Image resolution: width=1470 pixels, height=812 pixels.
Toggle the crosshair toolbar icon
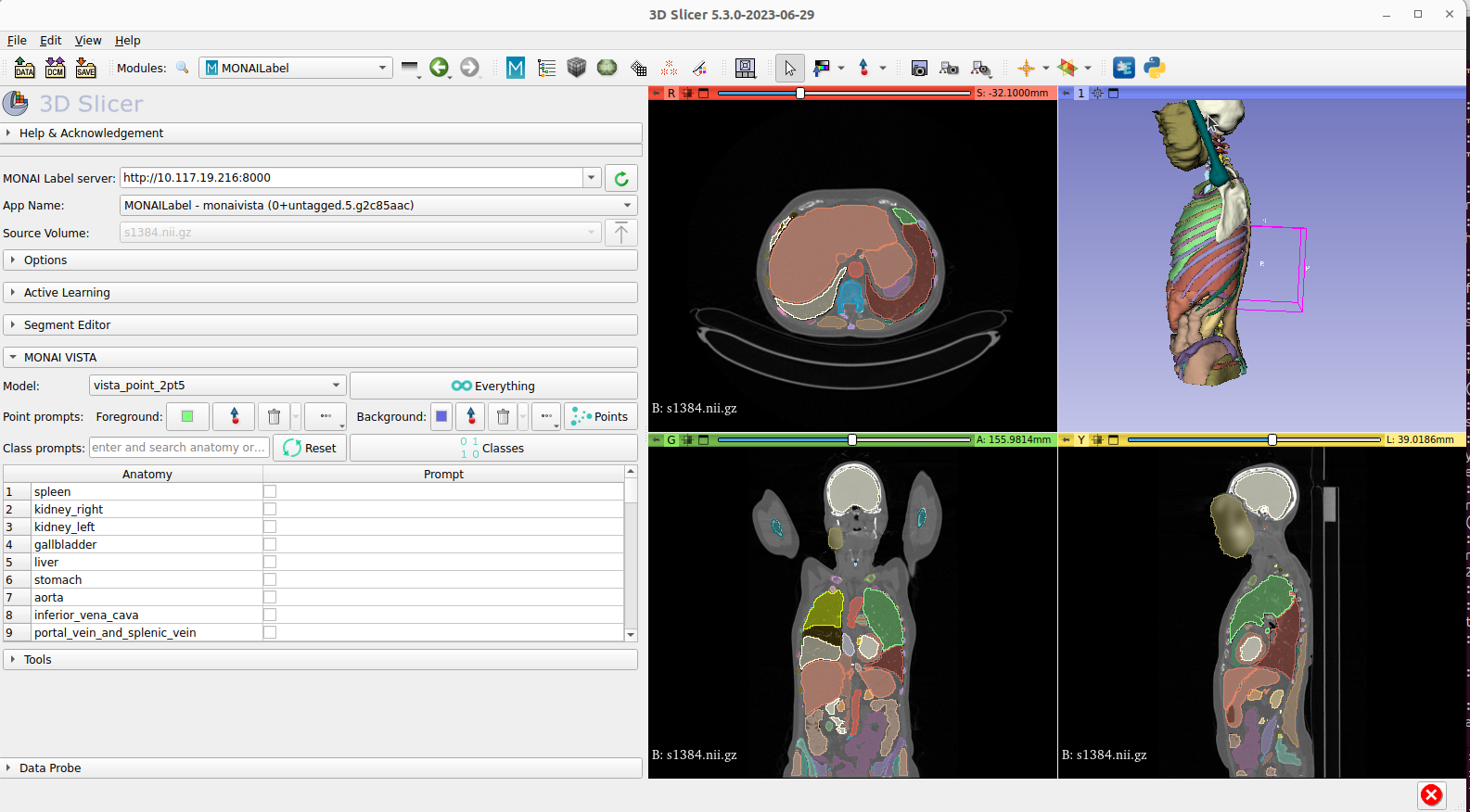coord(1026,68)
